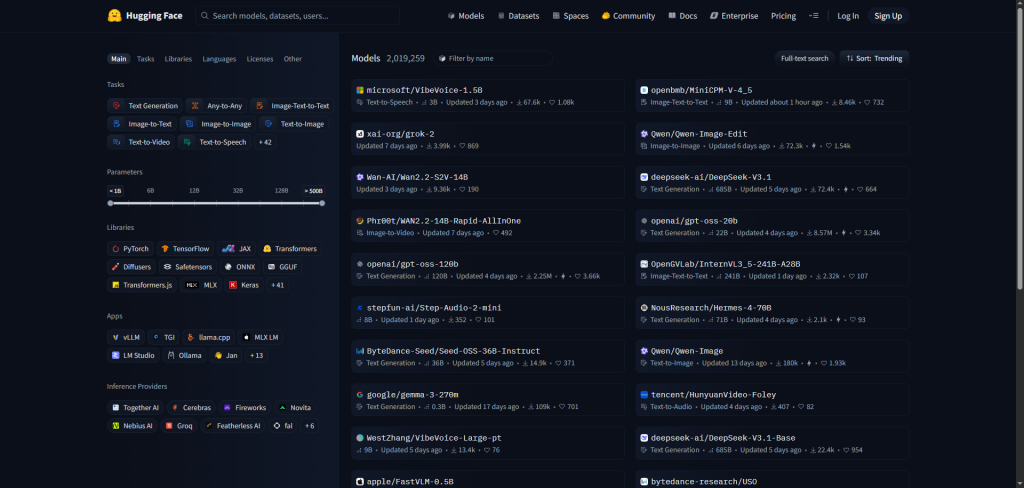Image resolution: width=1024 pixels, height=488 pixels.
Task: Go to Spaces in top navigation
Action: click(570, 16)
